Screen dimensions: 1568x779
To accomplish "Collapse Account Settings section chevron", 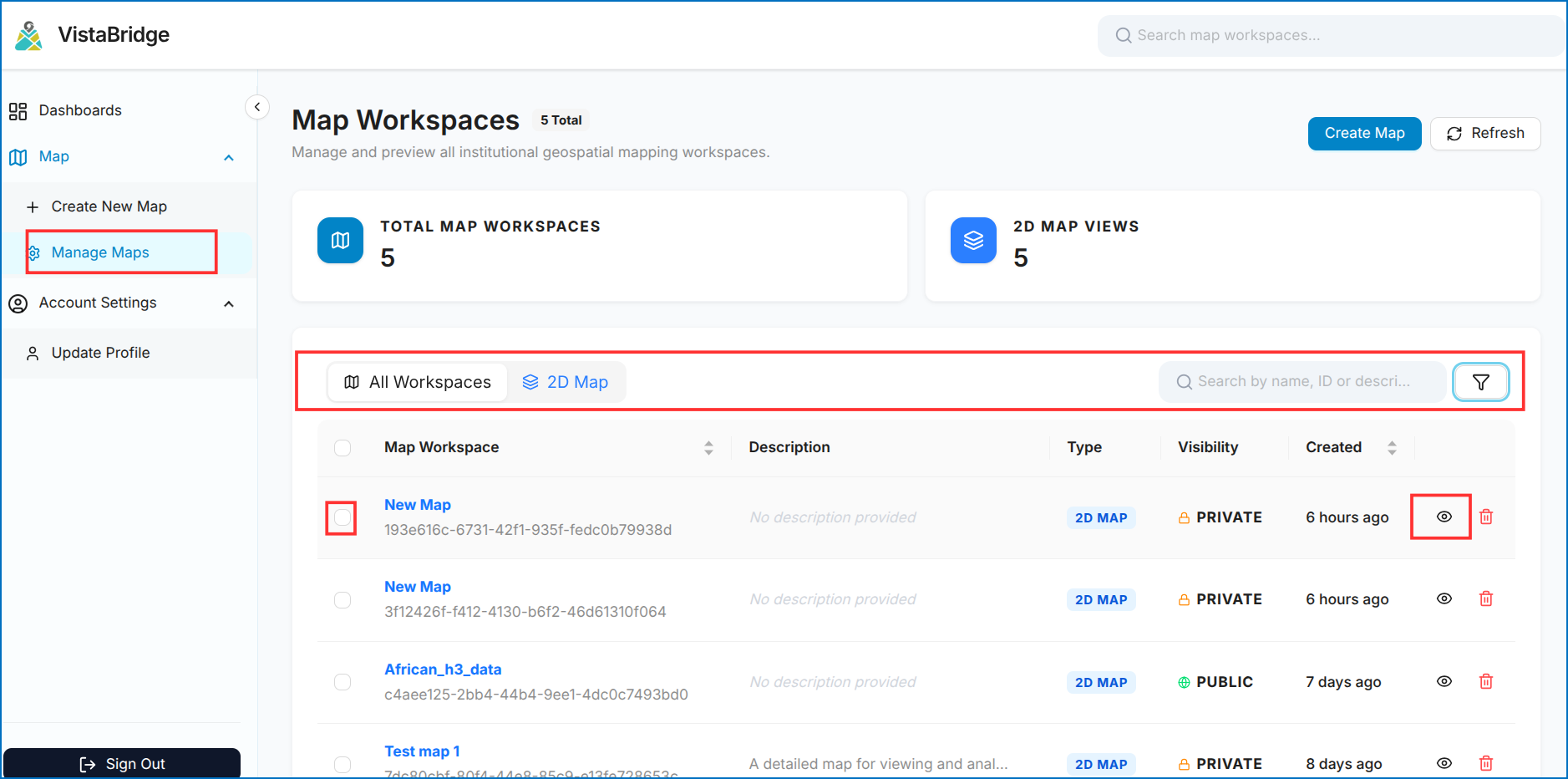I will point(229,303).
